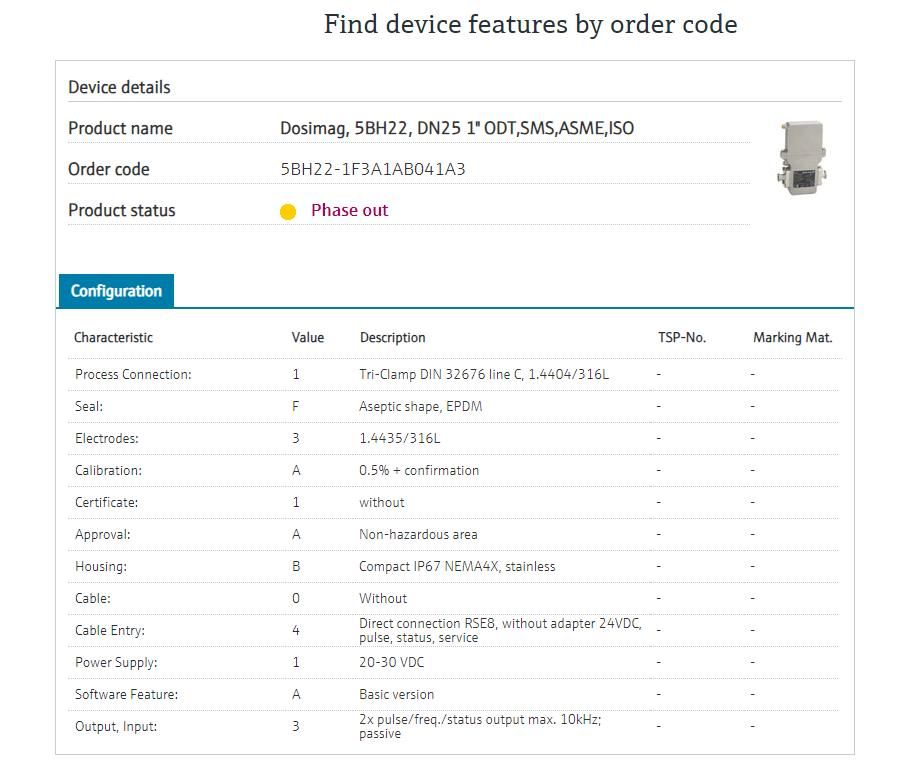Click the Description column header
Image resolution: width=901 pixels, height=783 pixels.
[x=393, y=338]
